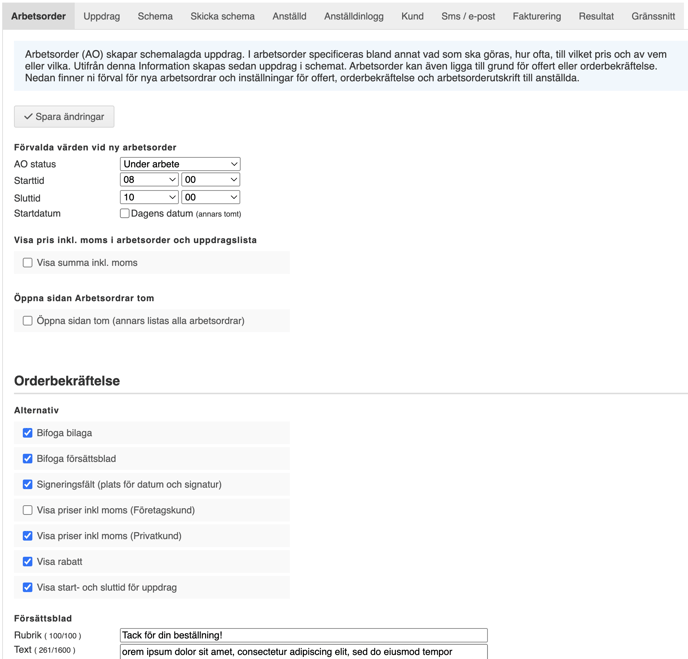This screenshot has width=688, height=659.
Task: Open the Starttid hour dropdown
Action: tap(149, 180)
